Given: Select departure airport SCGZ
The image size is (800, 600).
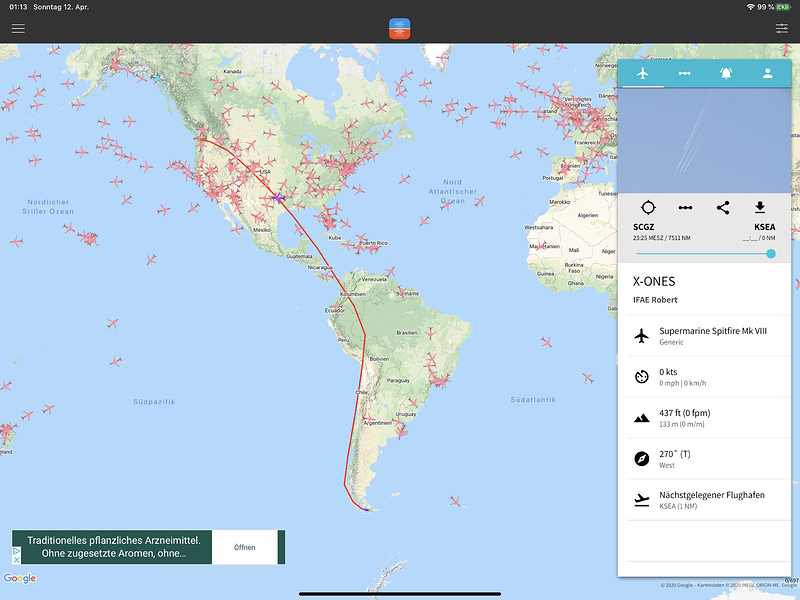Looking at the screenshot, I should coord(643,227).
